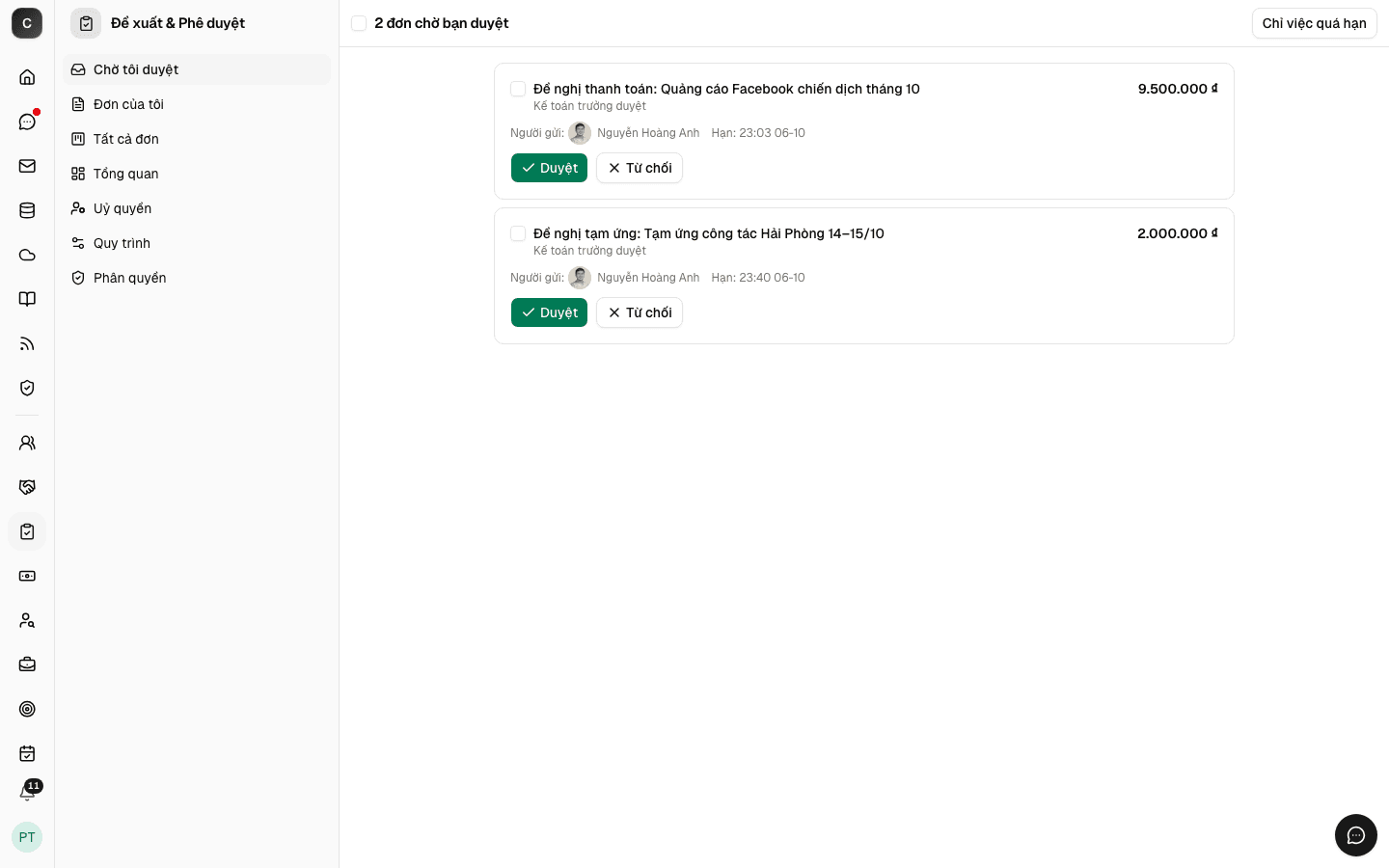This screenshot has height=868, width=1389.
Task: Open the person-search icon in the left rail
Action: (x=27, y=620)
